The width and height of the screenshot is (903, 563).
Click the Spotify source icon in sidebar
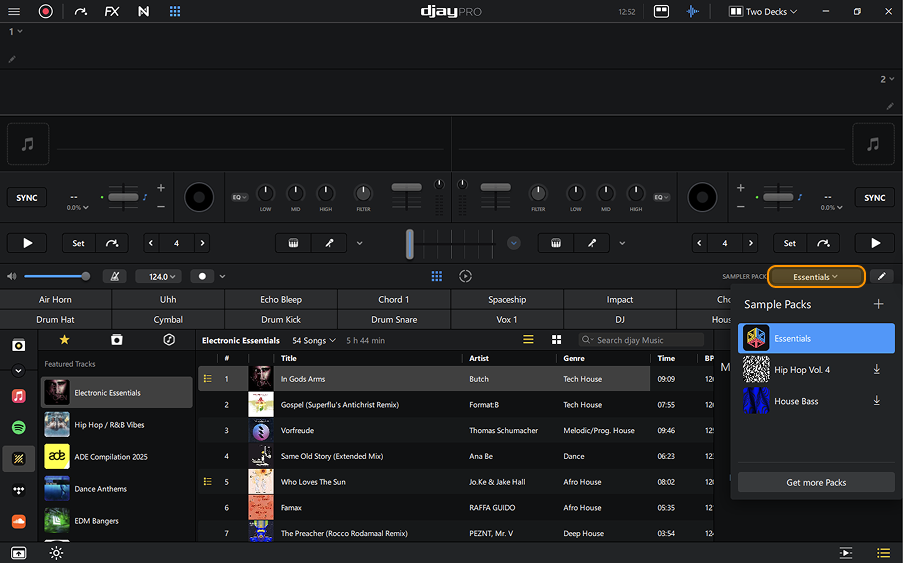[18, 427]
